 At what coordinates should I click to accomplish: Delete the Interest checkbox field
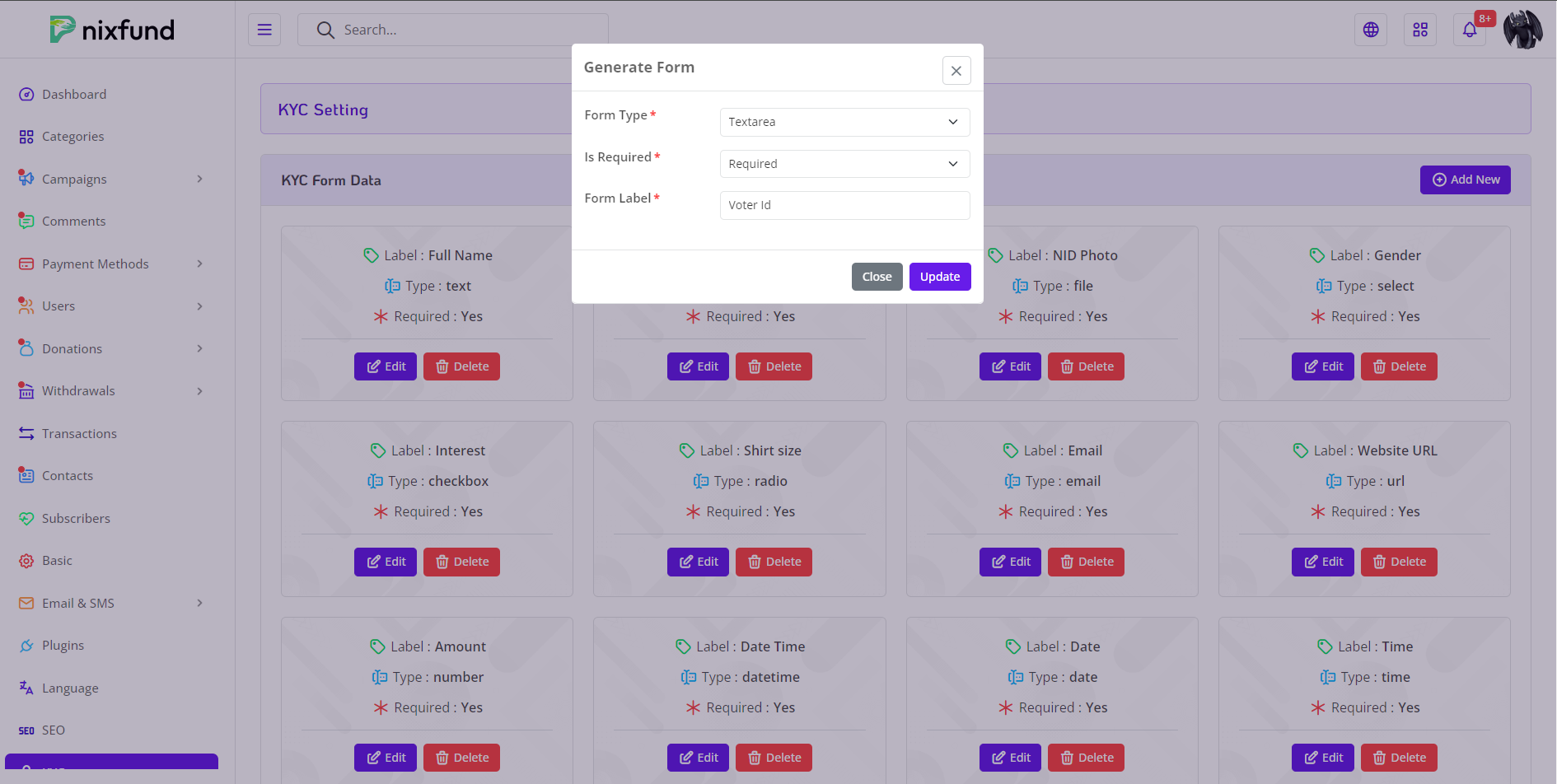(461, 562)
